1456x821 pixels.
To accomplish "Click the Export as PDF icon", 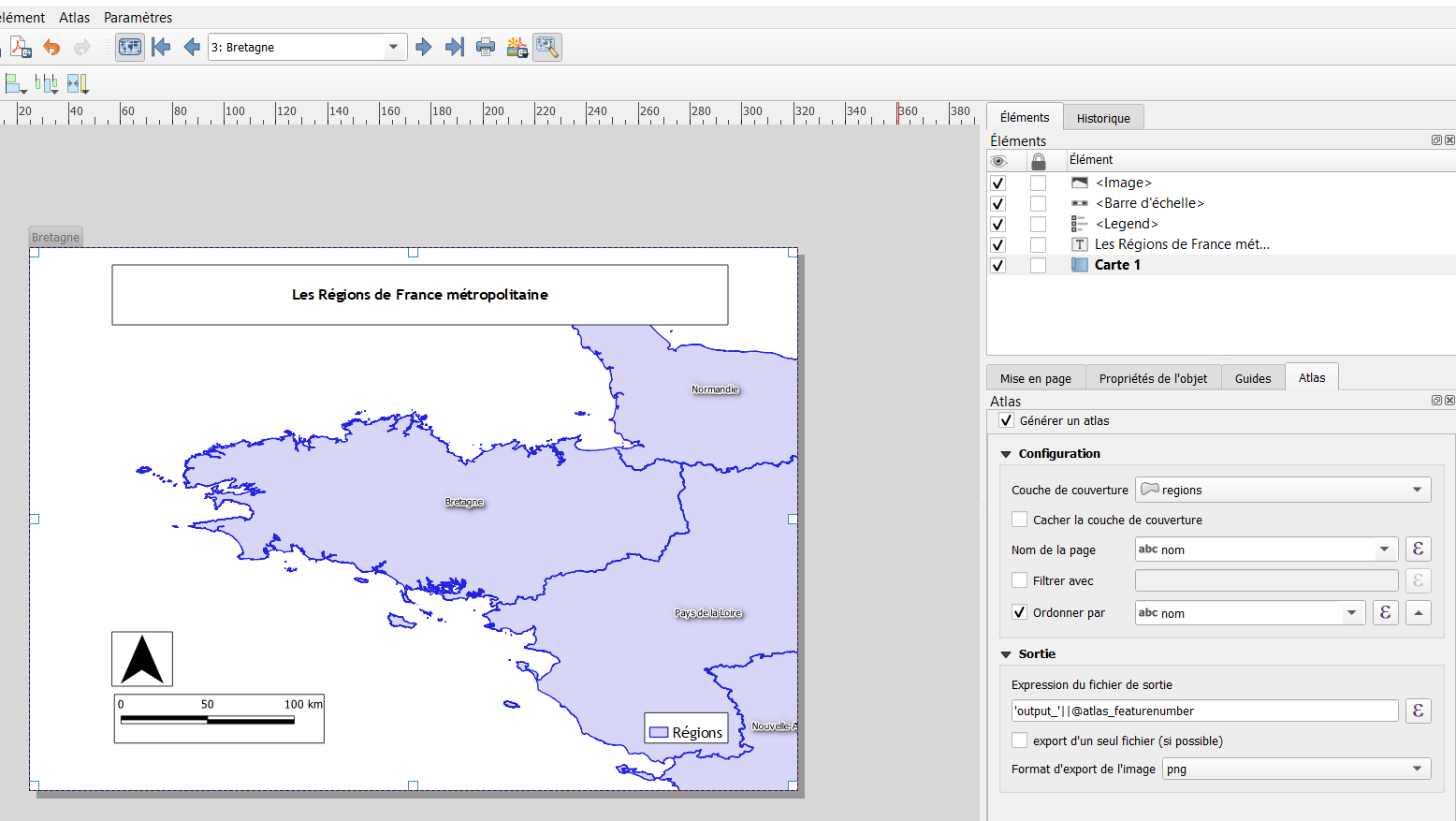I will point(21,47).
